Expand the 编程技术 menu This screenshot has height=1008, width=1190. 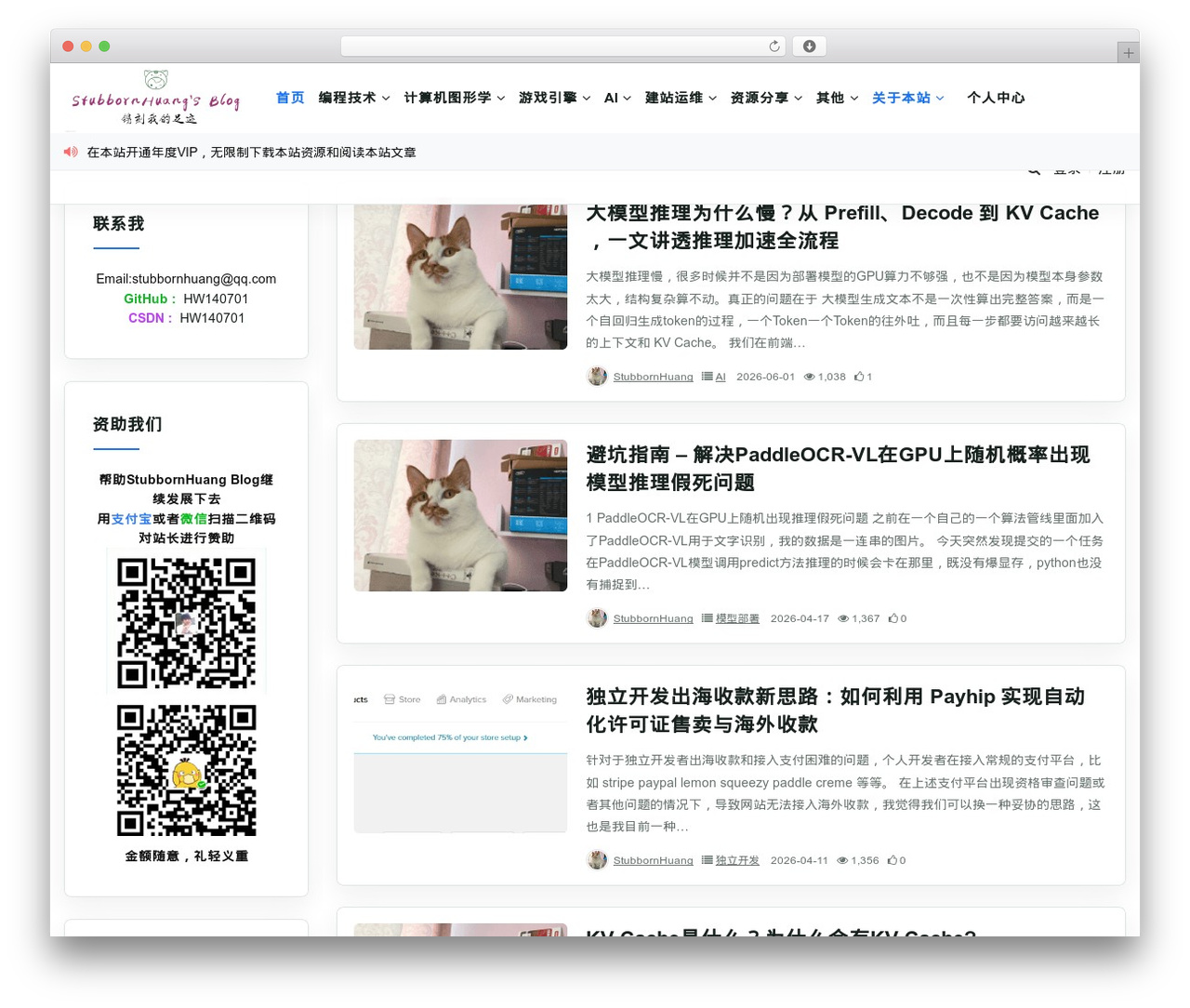click(x=354, y=98)
